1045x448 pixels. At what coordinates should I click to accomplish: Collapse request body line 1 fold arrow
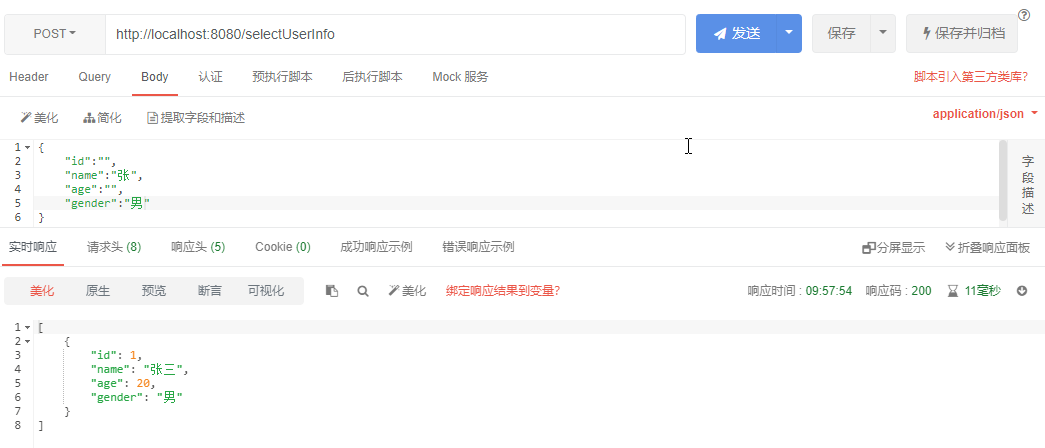point(27,147)
